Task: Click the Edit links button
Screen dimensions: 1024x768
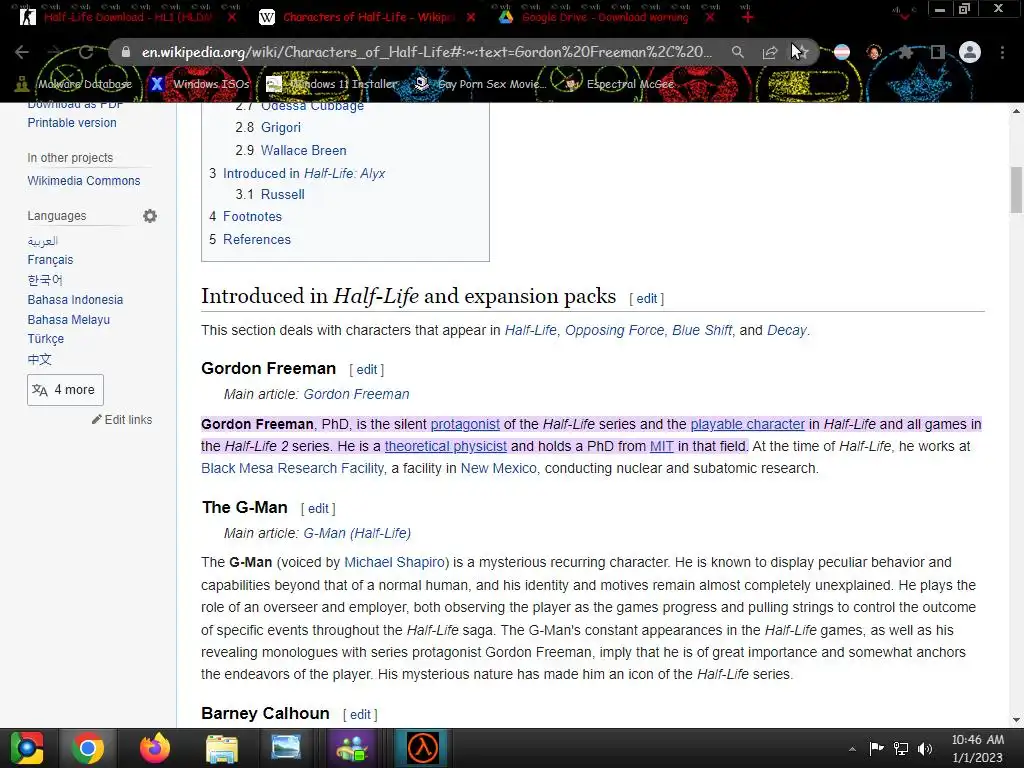Action: pos(122,420)
